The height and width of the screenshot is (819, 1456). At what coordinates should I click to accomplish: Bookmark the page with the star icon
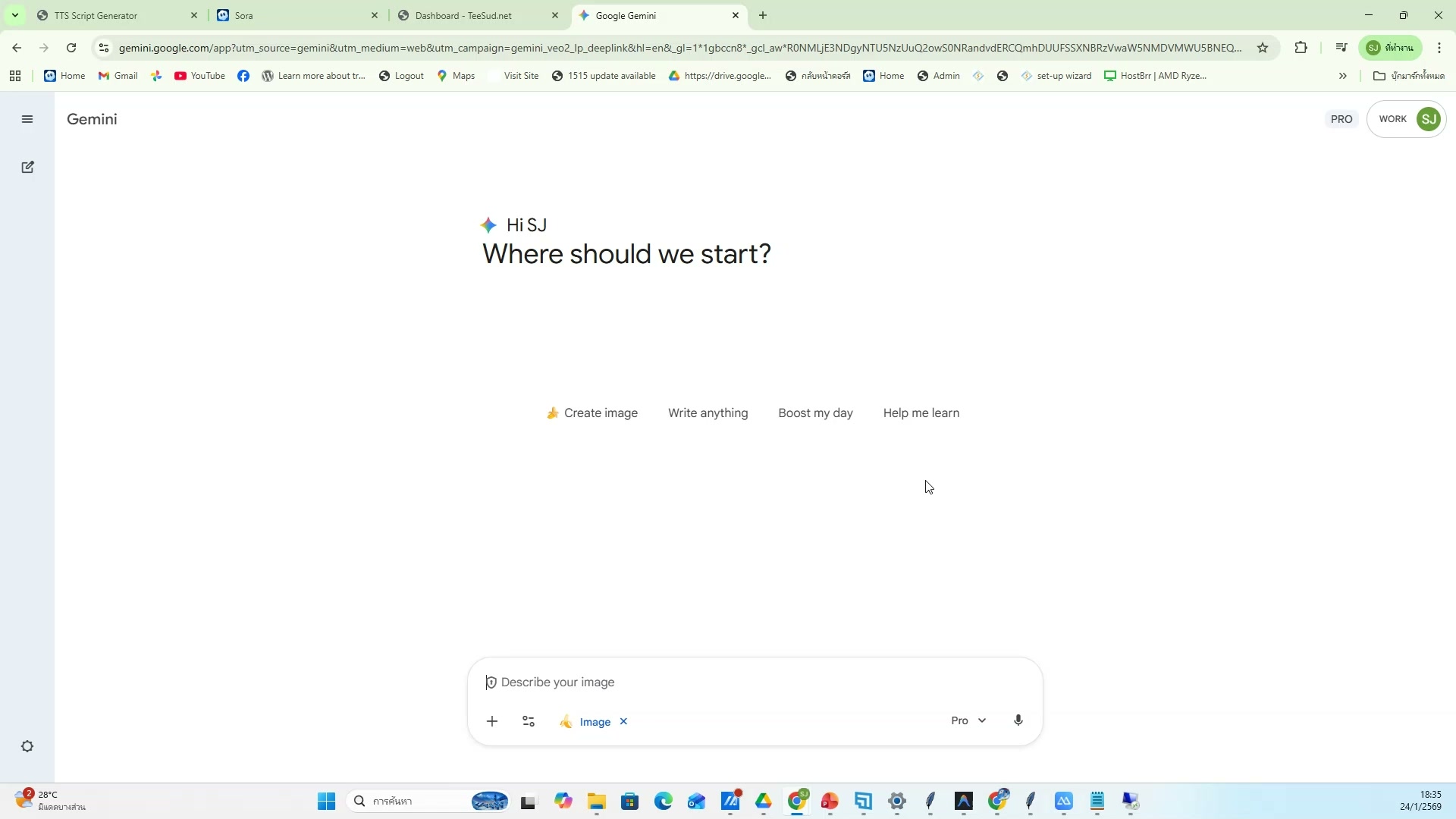coord(1263,47)
